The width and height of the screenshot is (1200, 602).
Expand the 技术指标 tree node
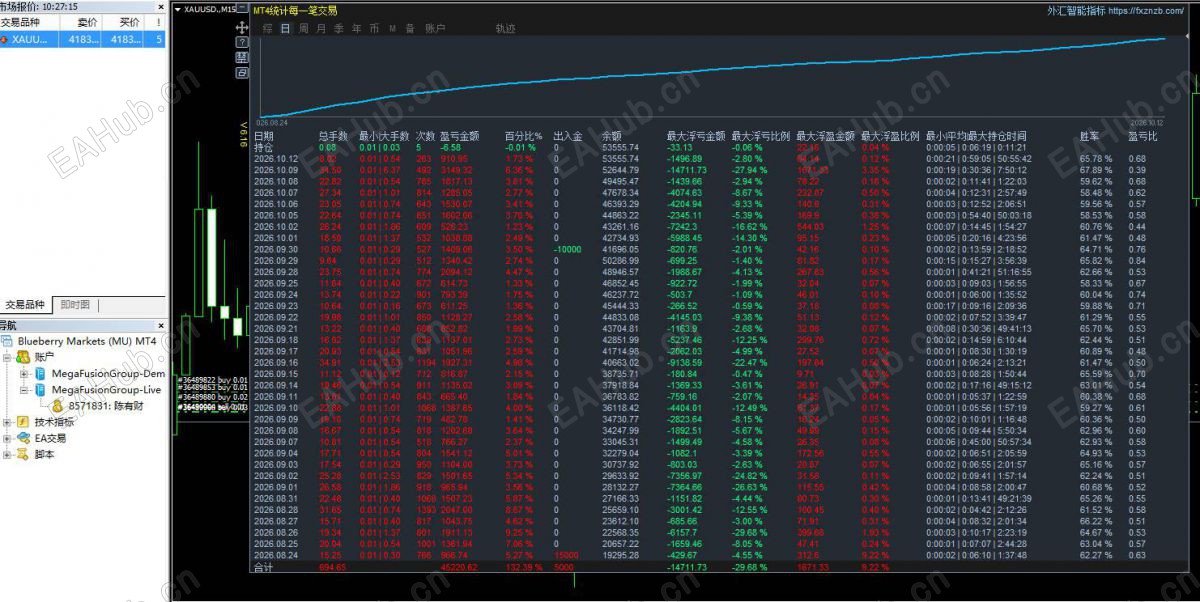[8, 422]
